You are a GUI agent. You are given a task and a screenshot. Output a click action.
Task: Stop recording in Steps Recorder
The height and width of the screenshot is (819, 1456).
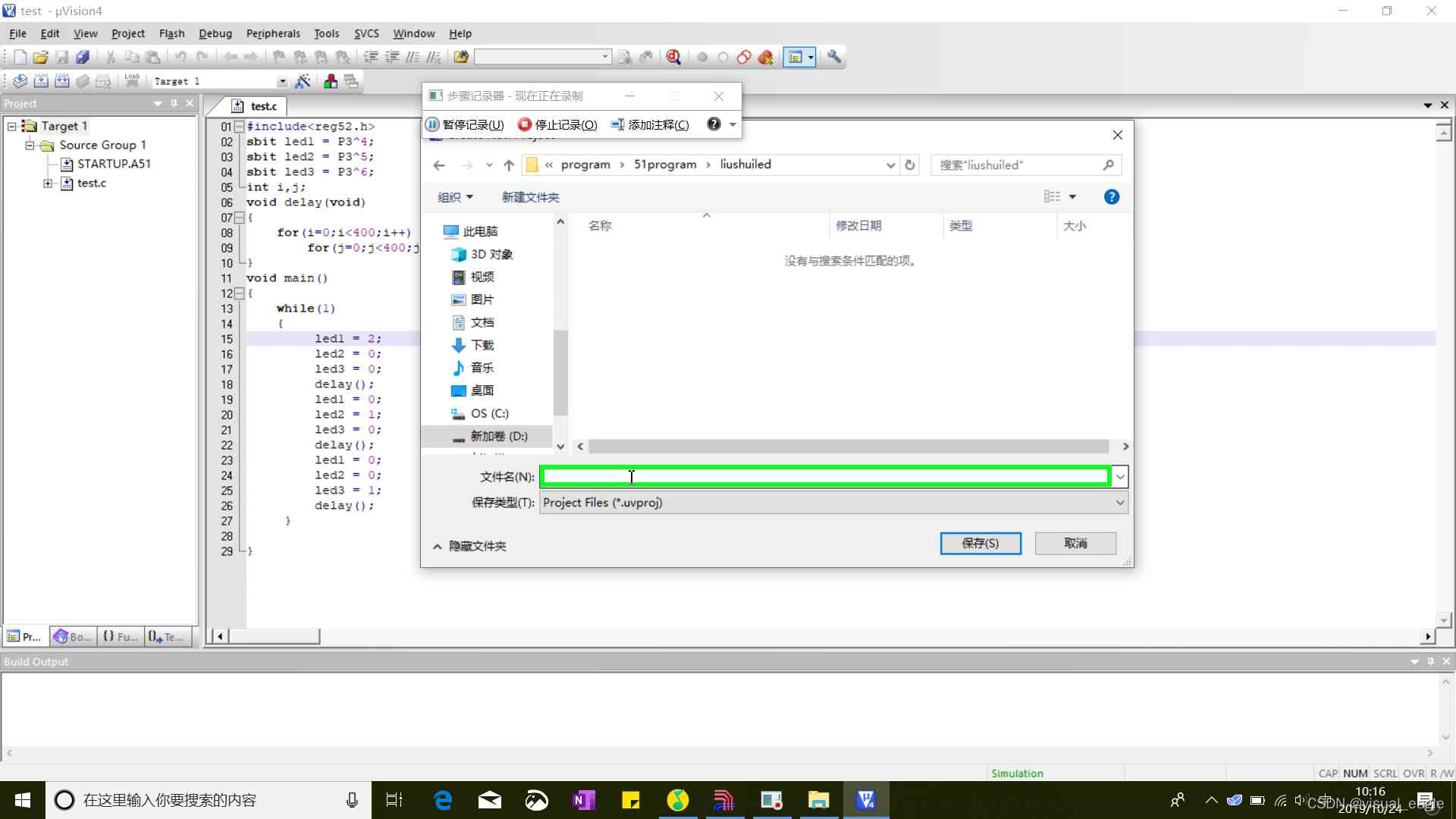(557, 124)
